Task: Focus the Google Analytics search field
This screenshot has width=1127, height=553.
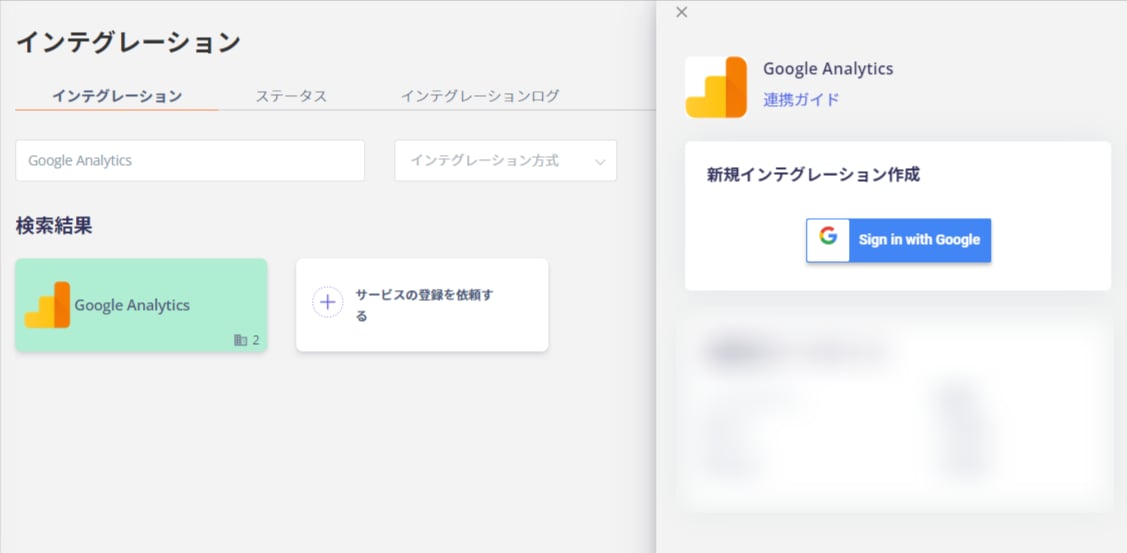Action: pos(190,160)
